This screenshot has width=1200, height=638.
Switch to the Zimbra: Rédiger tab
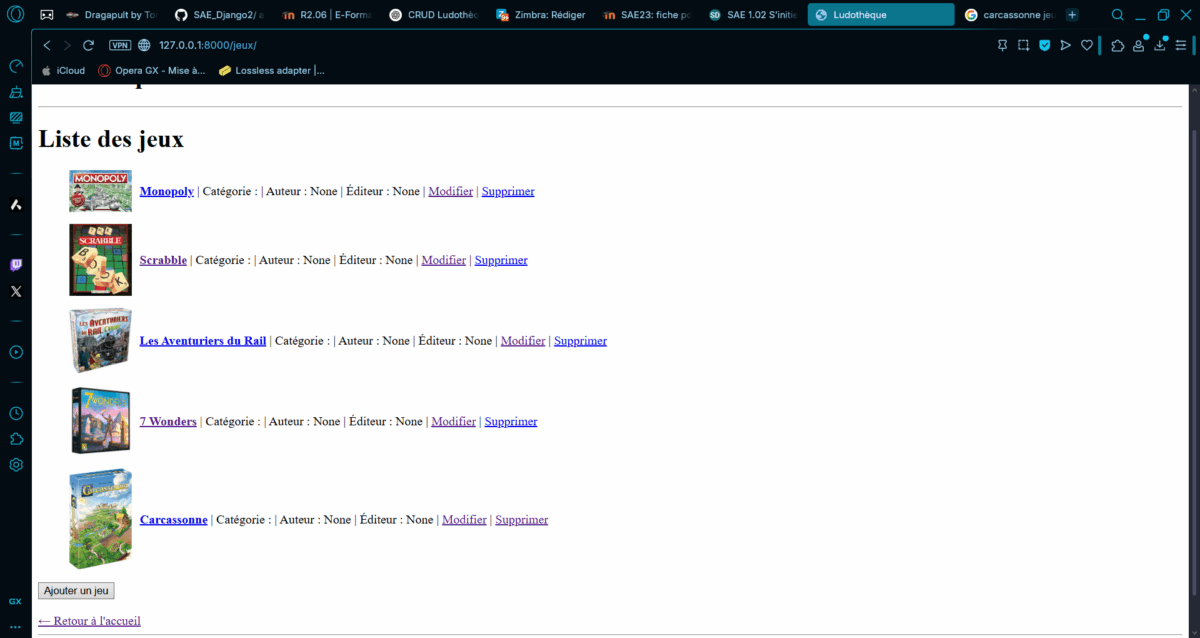click(x=542, y=15)
